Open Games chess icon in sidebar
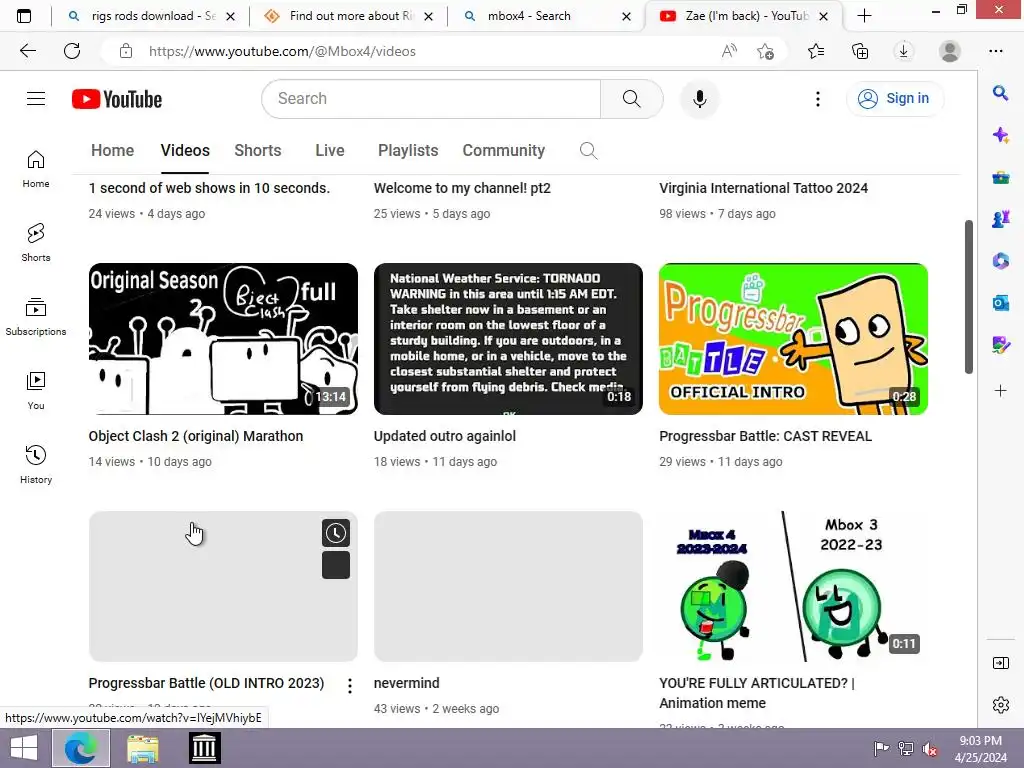Screen dimensions: 1024x768 point(1000,219)
